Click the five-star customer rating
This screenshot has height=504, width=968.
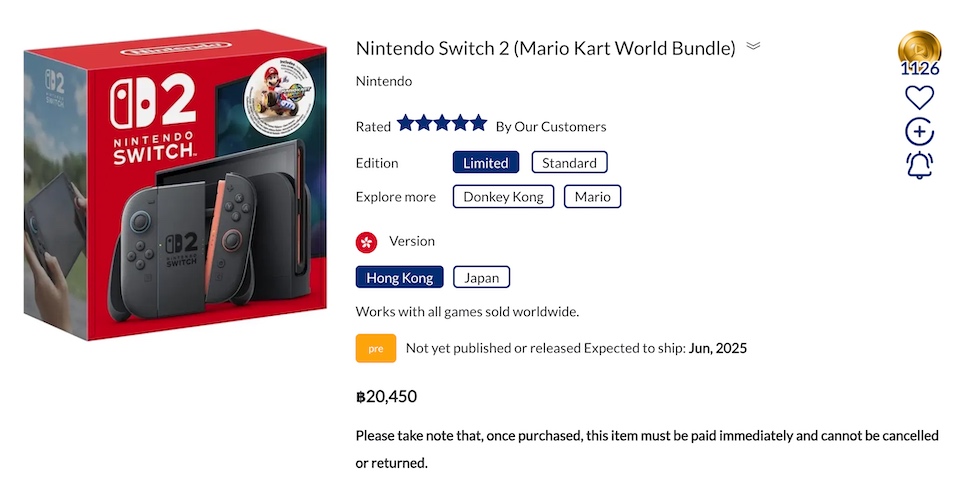click(441, 124)
